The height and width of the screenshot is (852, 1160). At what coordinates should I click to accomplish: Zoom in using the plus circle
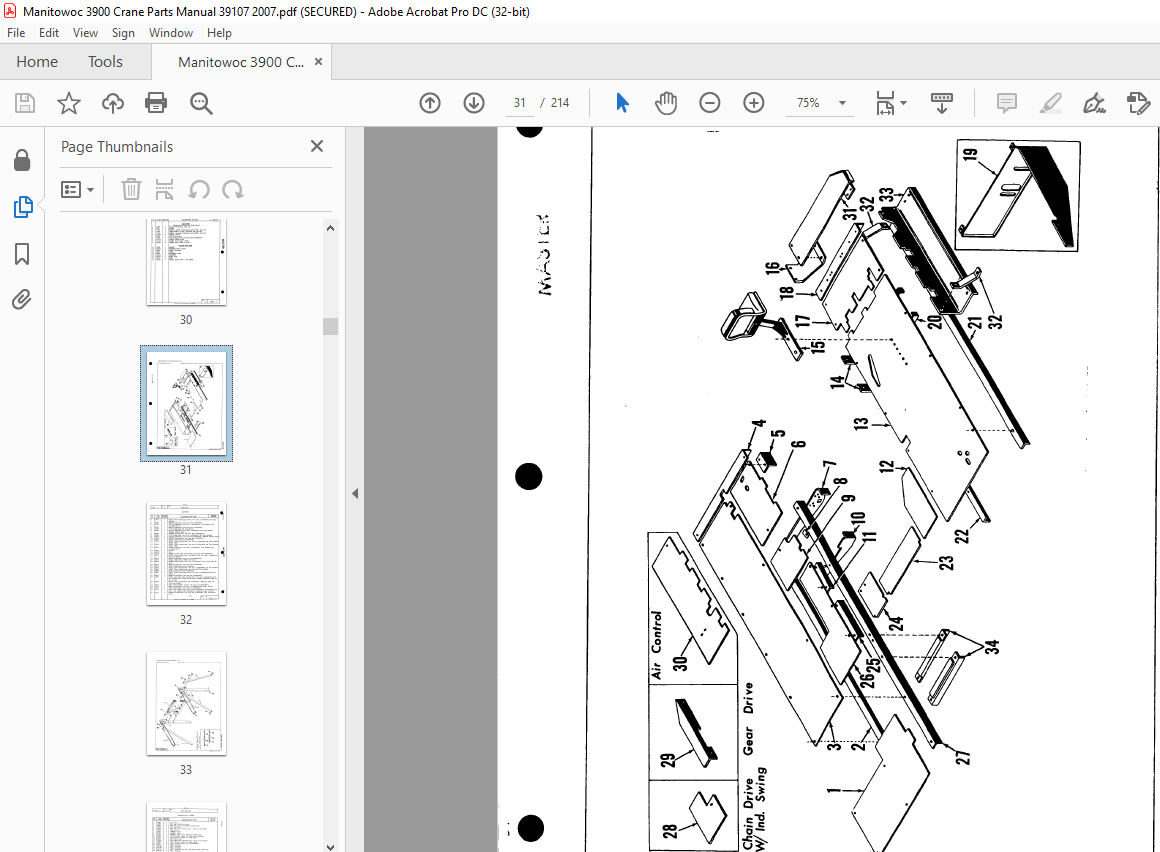(754, 103)
